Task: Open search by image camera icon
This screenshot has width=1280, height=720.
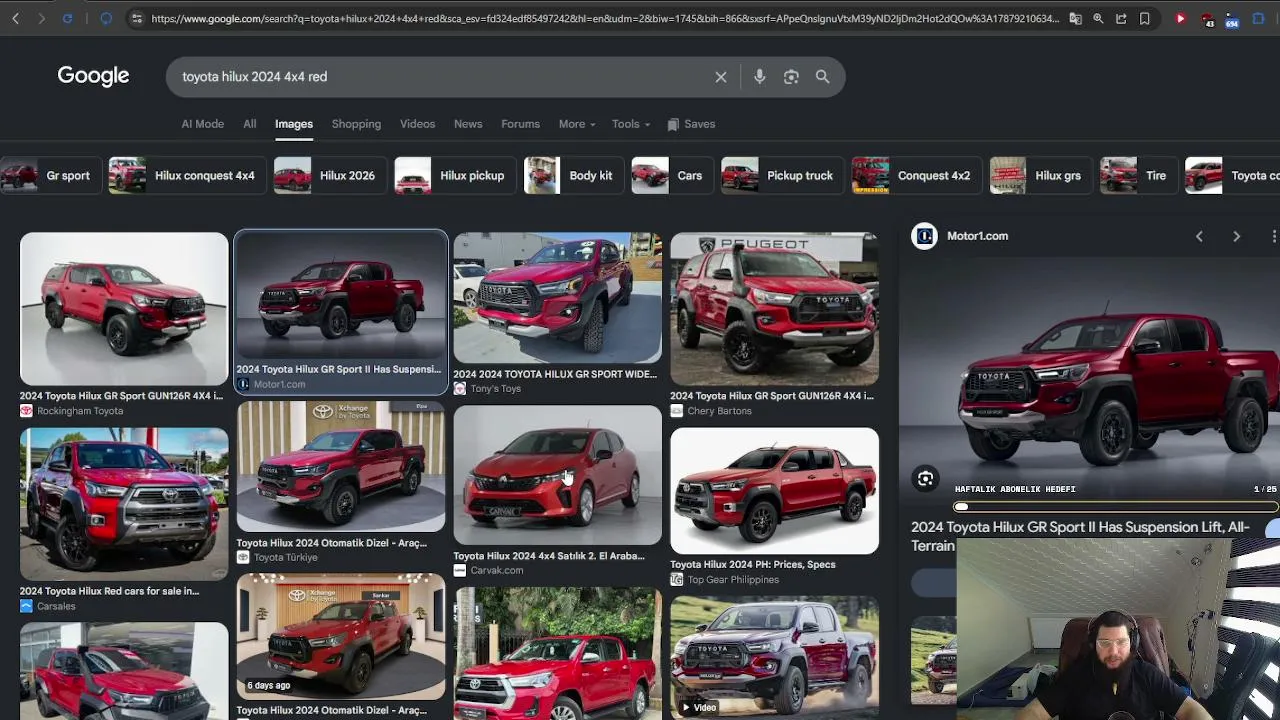Action: pyautogui.click(x=791, y=77)
